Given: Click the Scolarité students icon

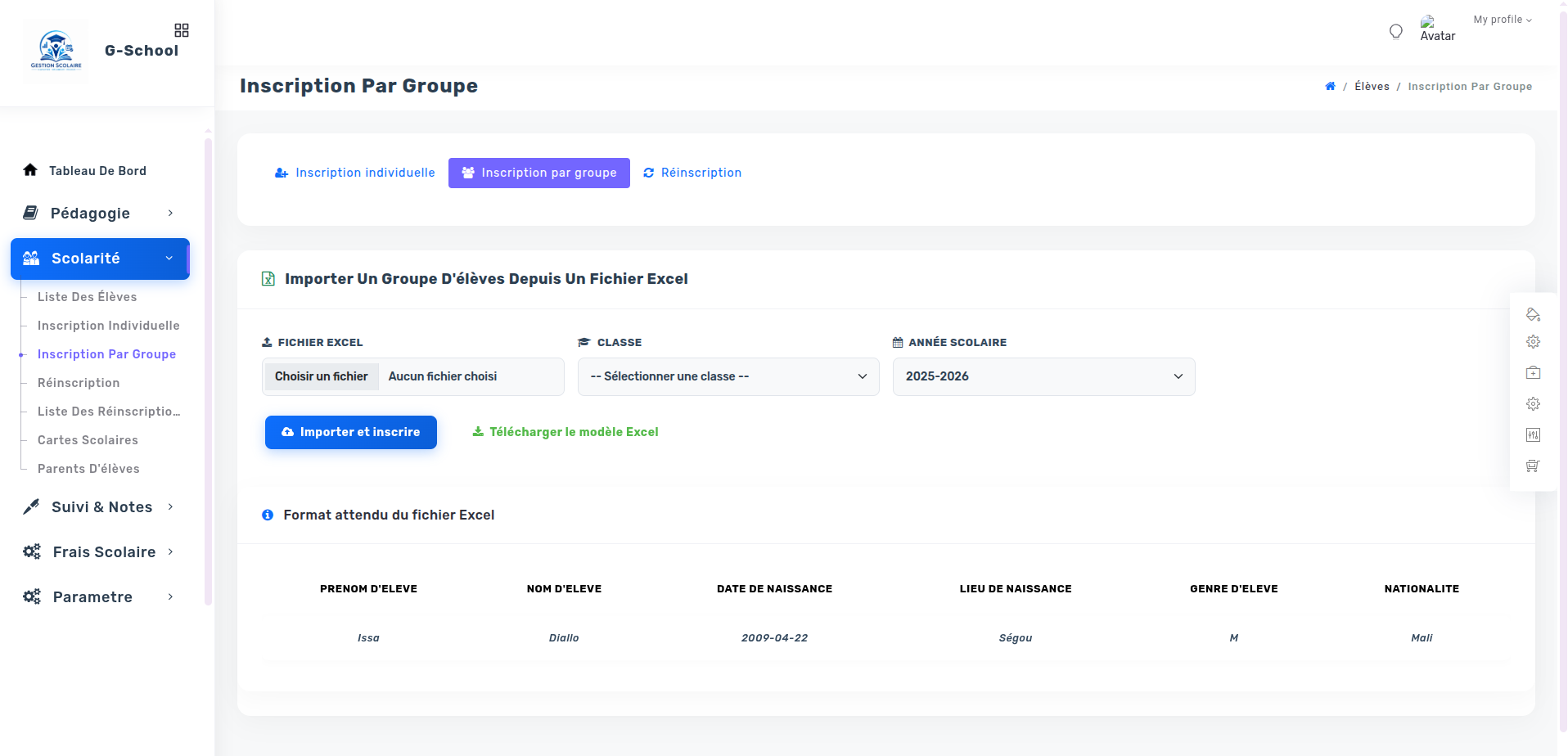Looking at the screenshot, I should pyautogui.click(x=31, y=259).
